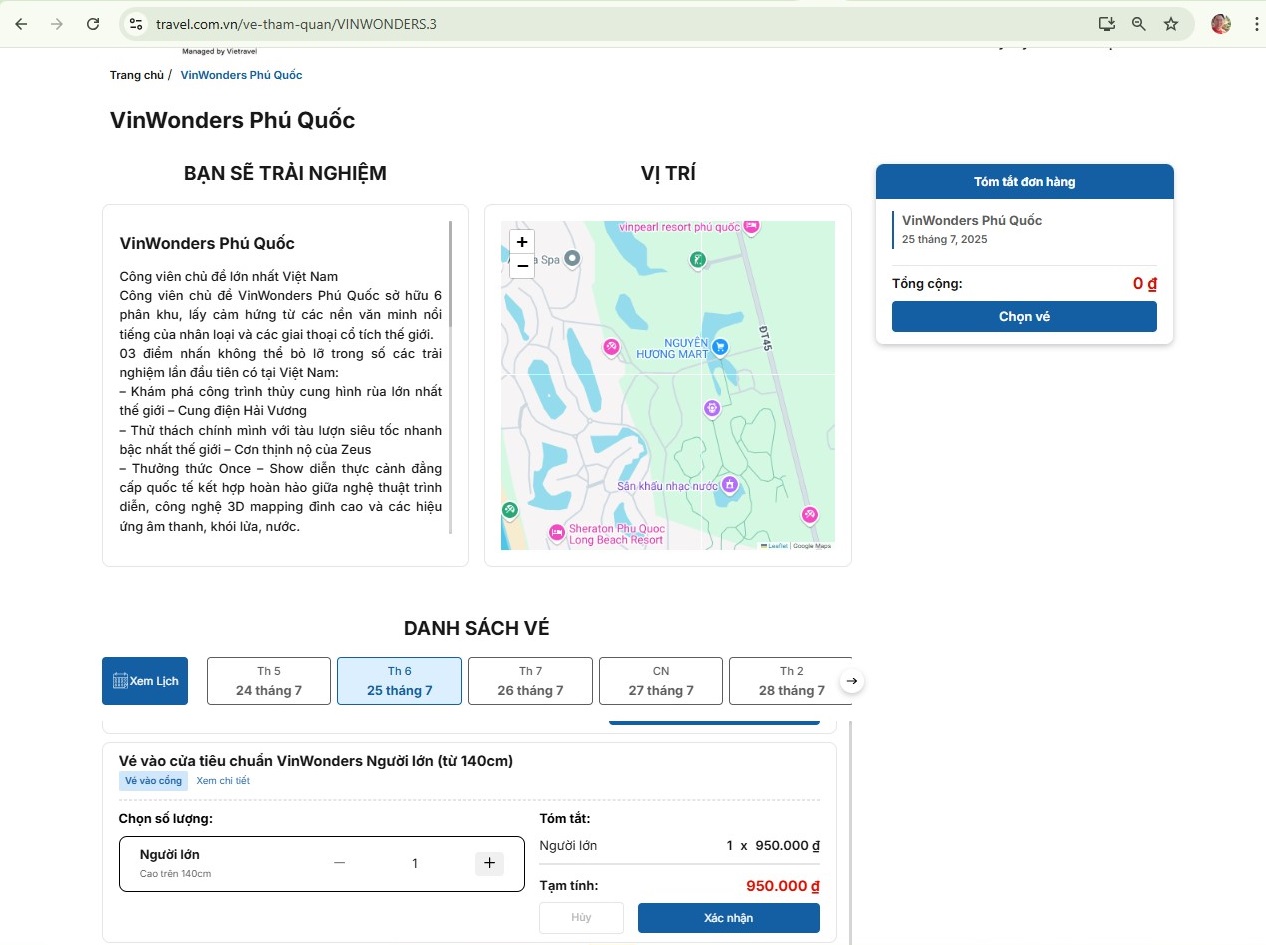The width and height of the screenshot is (1266, 945).
Task: Select Sân khấu nhạc nước marker
Action: [730, 485]
